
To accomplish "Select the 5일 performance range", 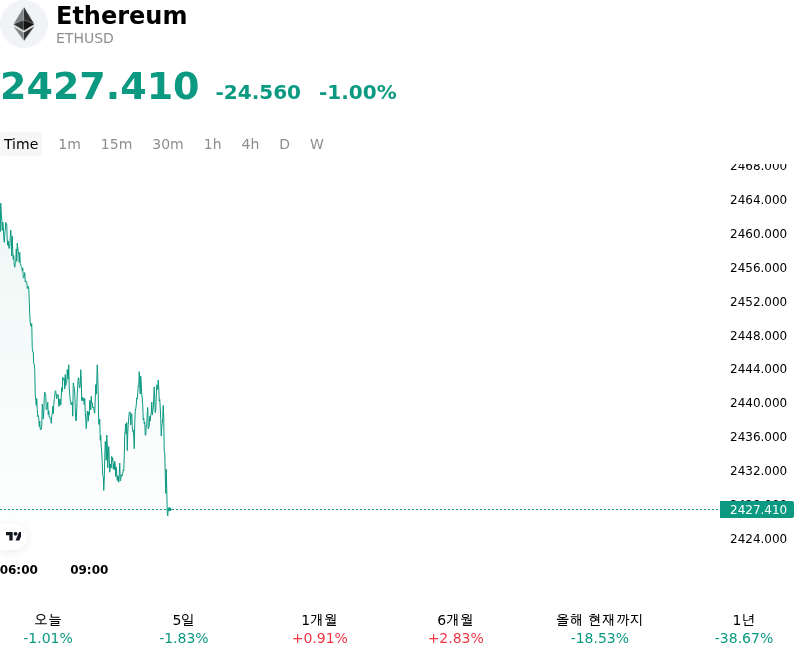I will pyautogui.click(x=184, y=629).
